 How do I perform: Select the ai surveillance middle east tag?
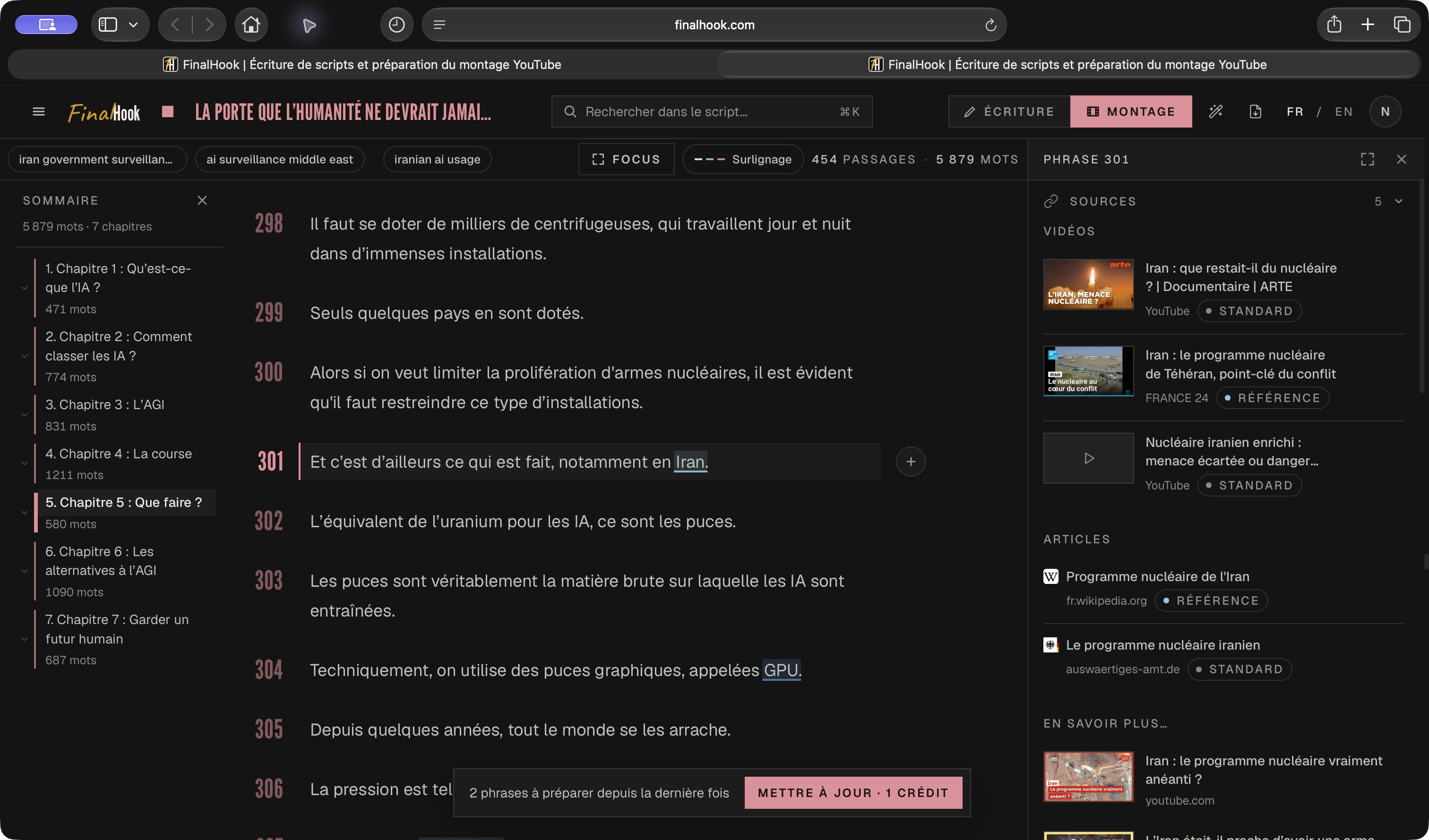pyautogui.click(x=280, y=159)
